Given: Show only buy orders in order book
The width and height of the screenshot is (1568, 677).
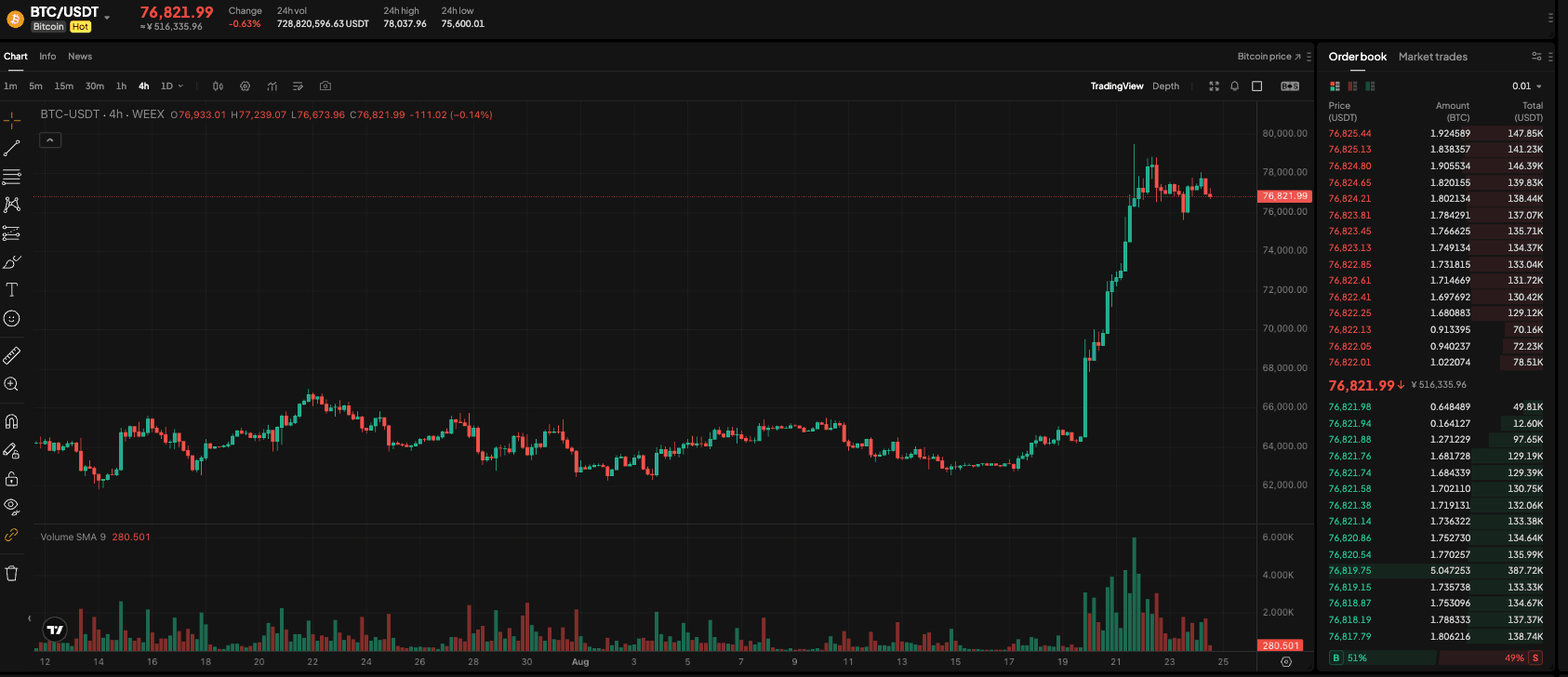Looking at the screenshot, I should point(1370,86).
